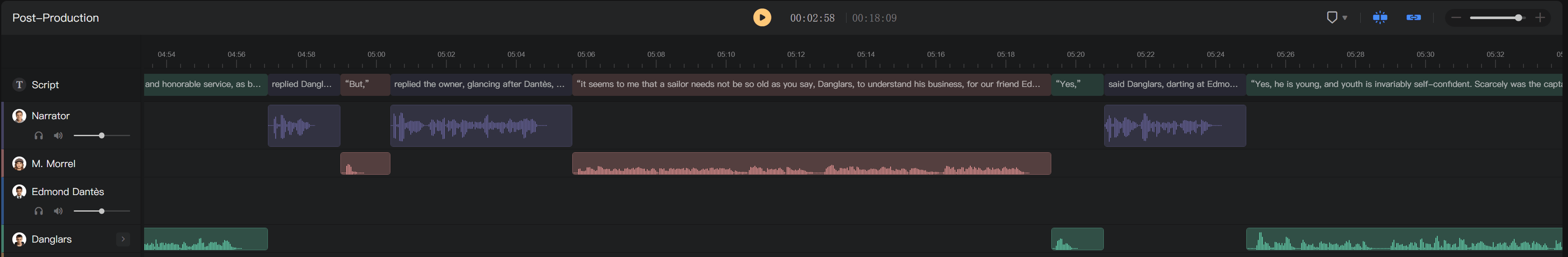1568x257 pixels.
Task: Solo Edmond Dantès with headphones icon
Action: coord(39,211)
